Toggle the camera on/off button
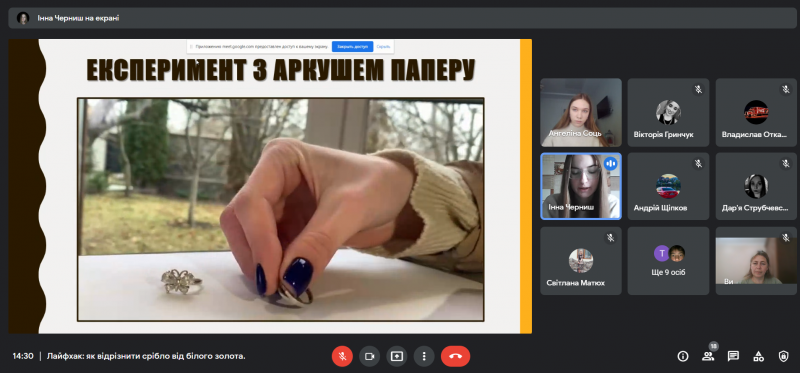The image size is (800, 373). (369, 356)
